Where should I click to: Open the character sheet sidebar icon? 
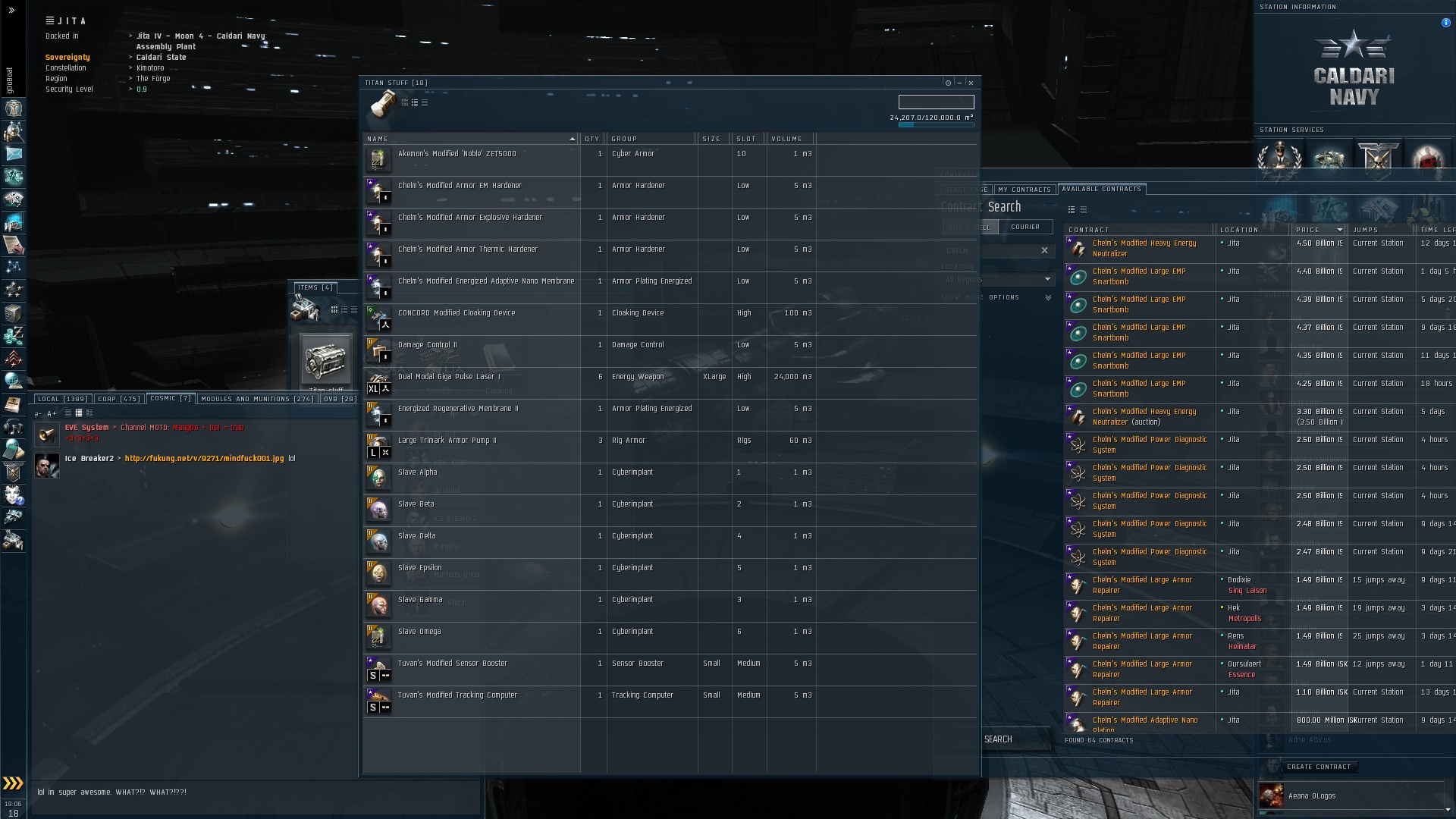tap(14, 108)
